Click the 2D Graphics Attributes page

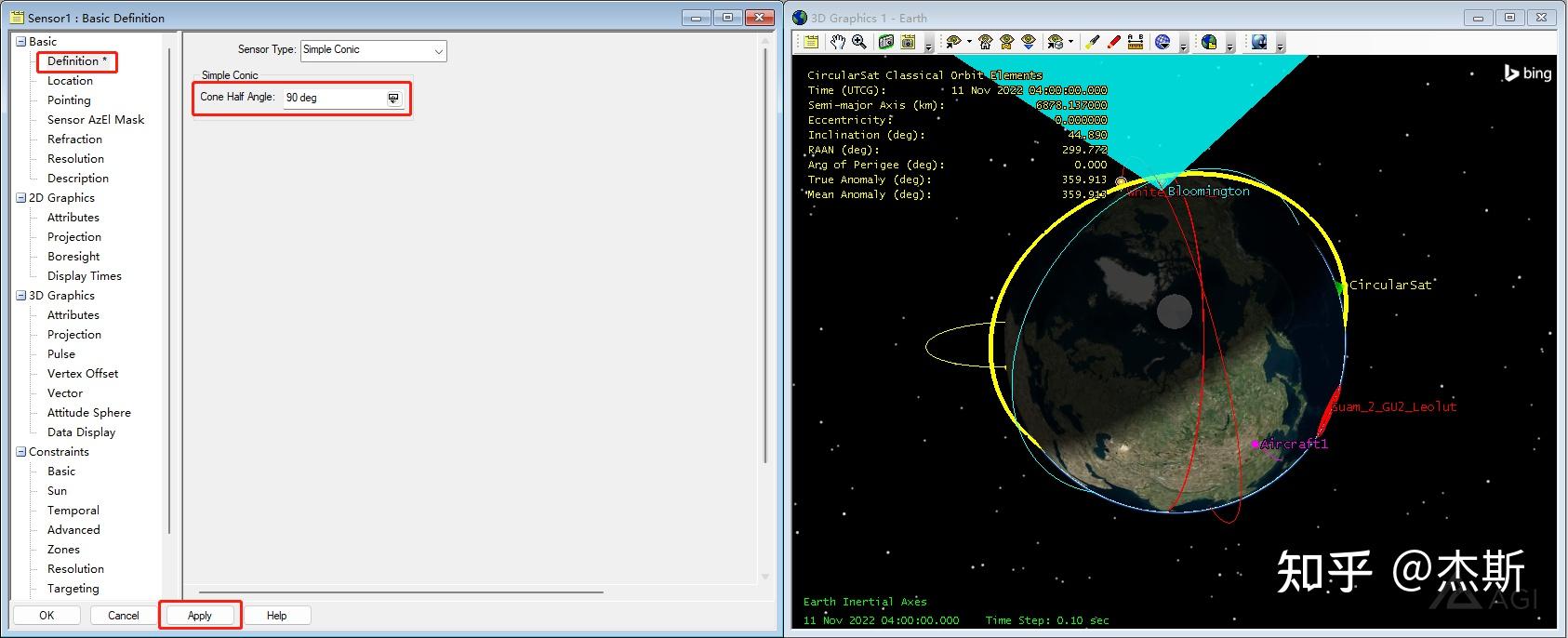pyautogui.click(x=73, y=218)
